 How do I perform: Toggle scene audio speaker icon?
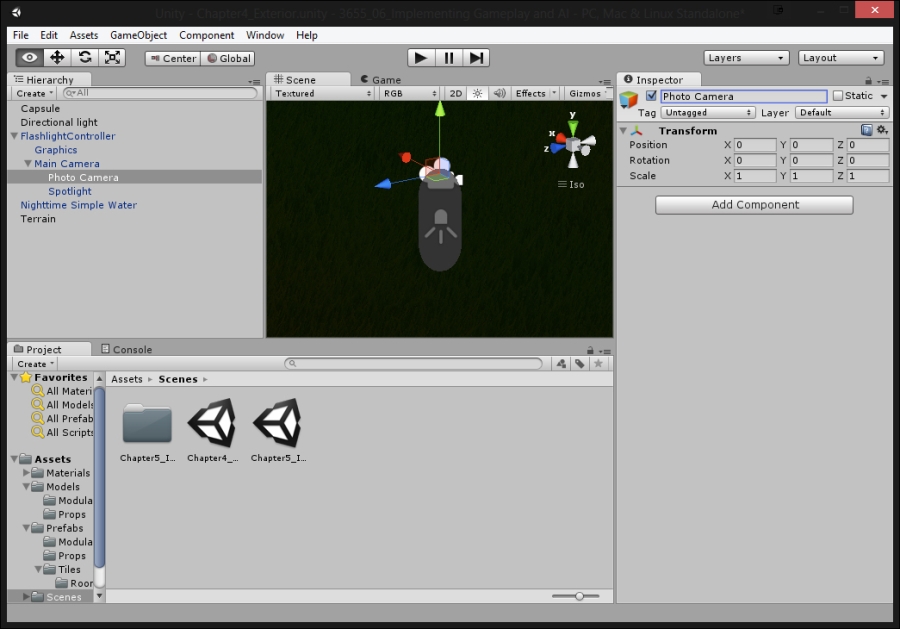tap(499, 94)
